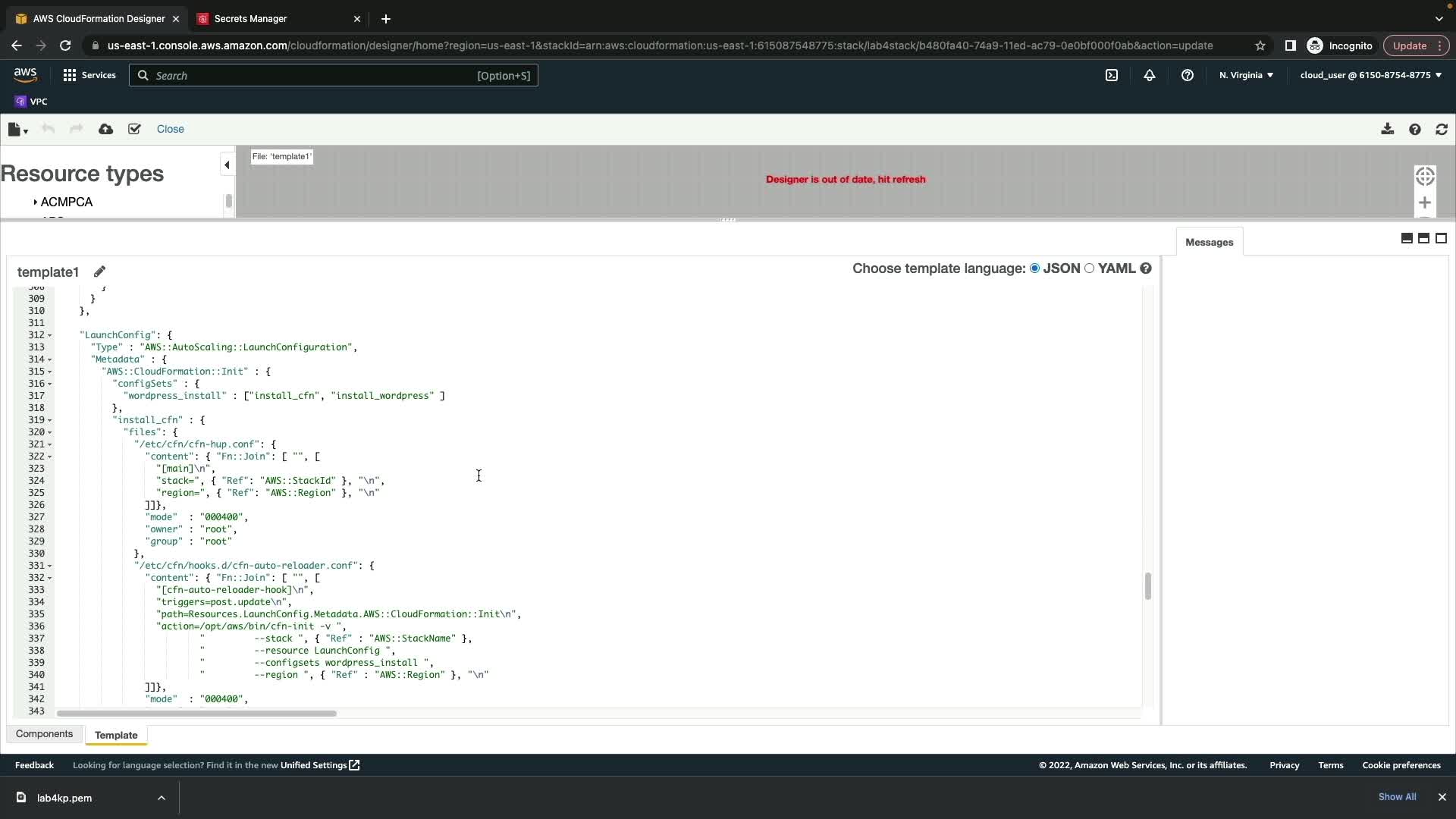Click the designer refresh icon
The width and height of the screenshot is (1456, 819).
(x=1442, y=130)
